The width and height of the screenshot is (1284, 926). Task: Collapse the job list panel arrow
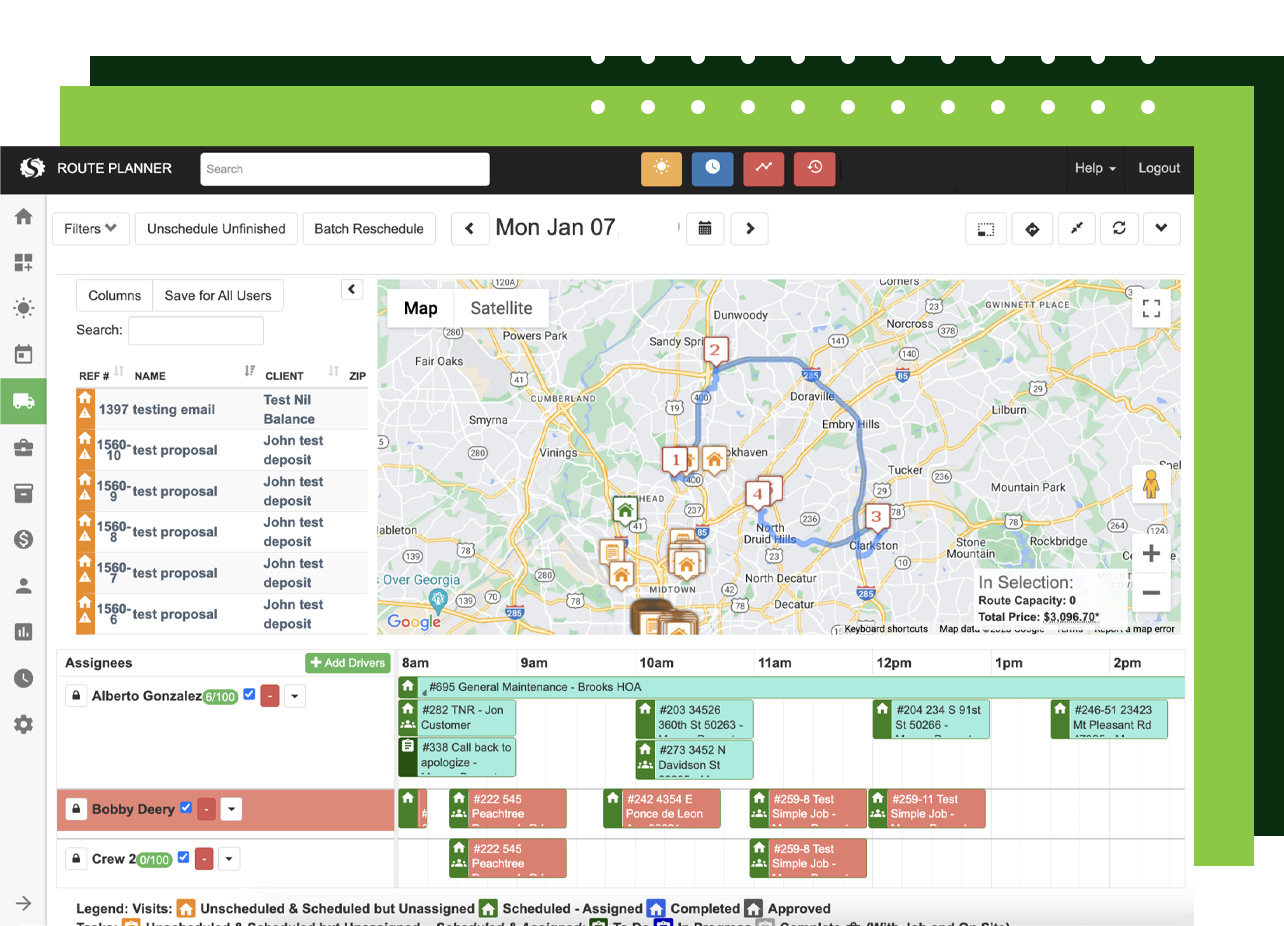pyautogui.click(x=351, y=289)
